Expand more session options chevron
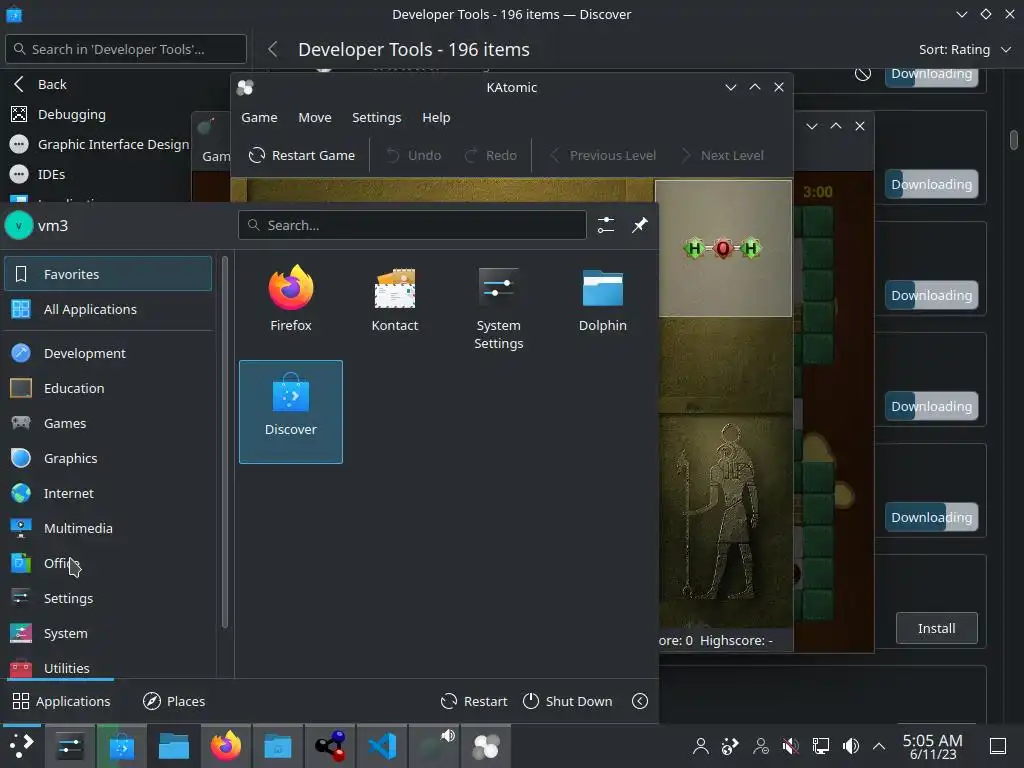 640,701
